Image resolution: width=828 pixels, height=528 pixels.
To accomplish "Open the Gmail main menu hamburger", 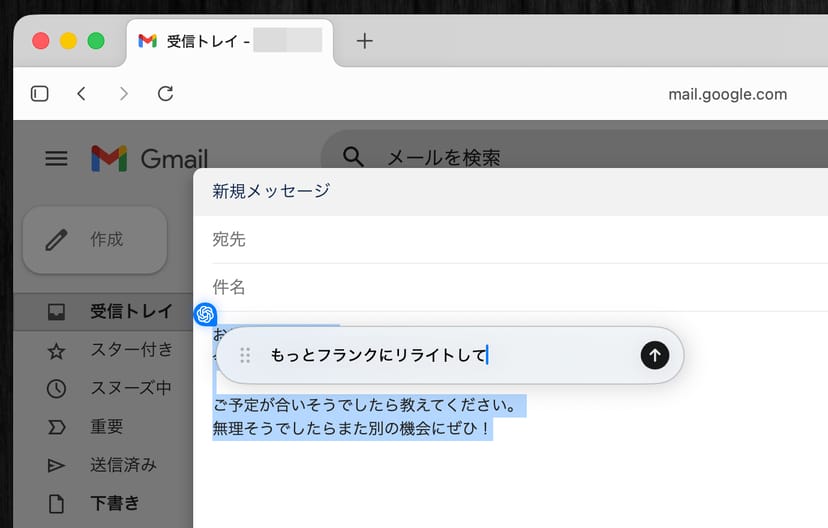I will click(x=57, y=158).
